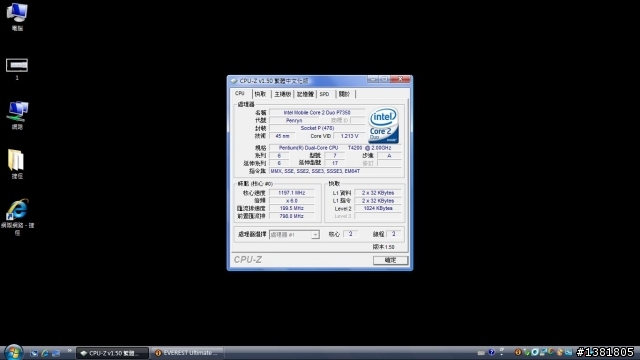Click the green checkmark tray icon
640x360 pixels.
pyautogui.click(x=527, y=353)
